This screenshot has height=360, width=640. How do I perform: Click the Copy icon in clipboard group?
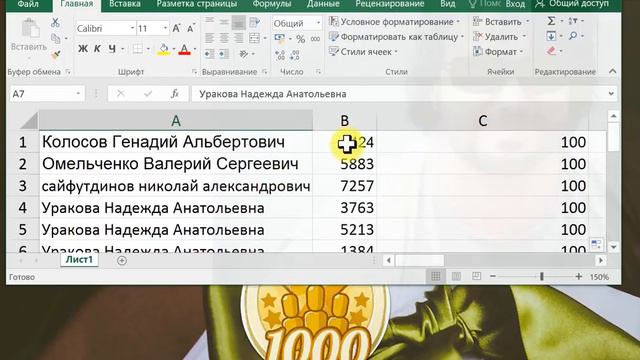pos(56,38)
